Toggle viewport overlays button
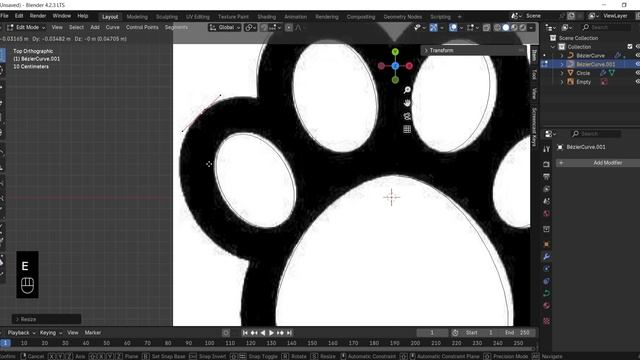 [453, 27]
